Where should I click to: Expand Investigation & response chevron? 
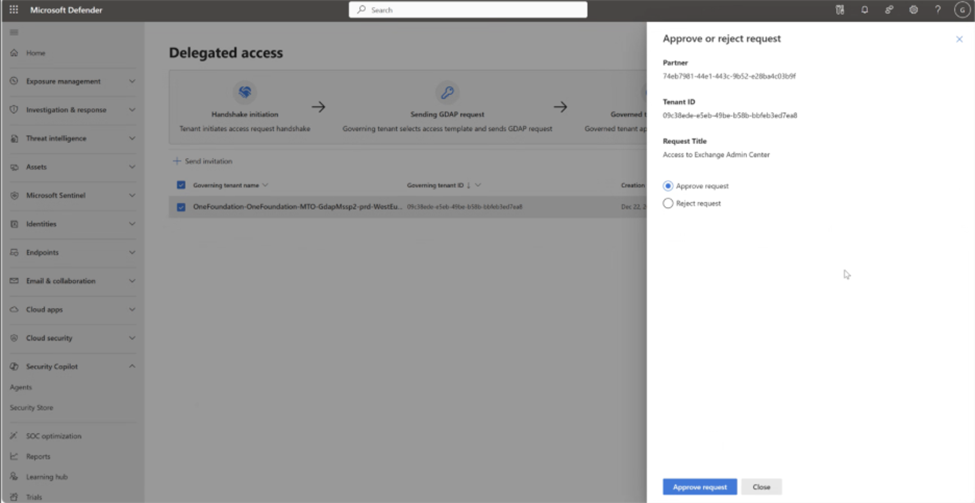click(x=132, y=109)
